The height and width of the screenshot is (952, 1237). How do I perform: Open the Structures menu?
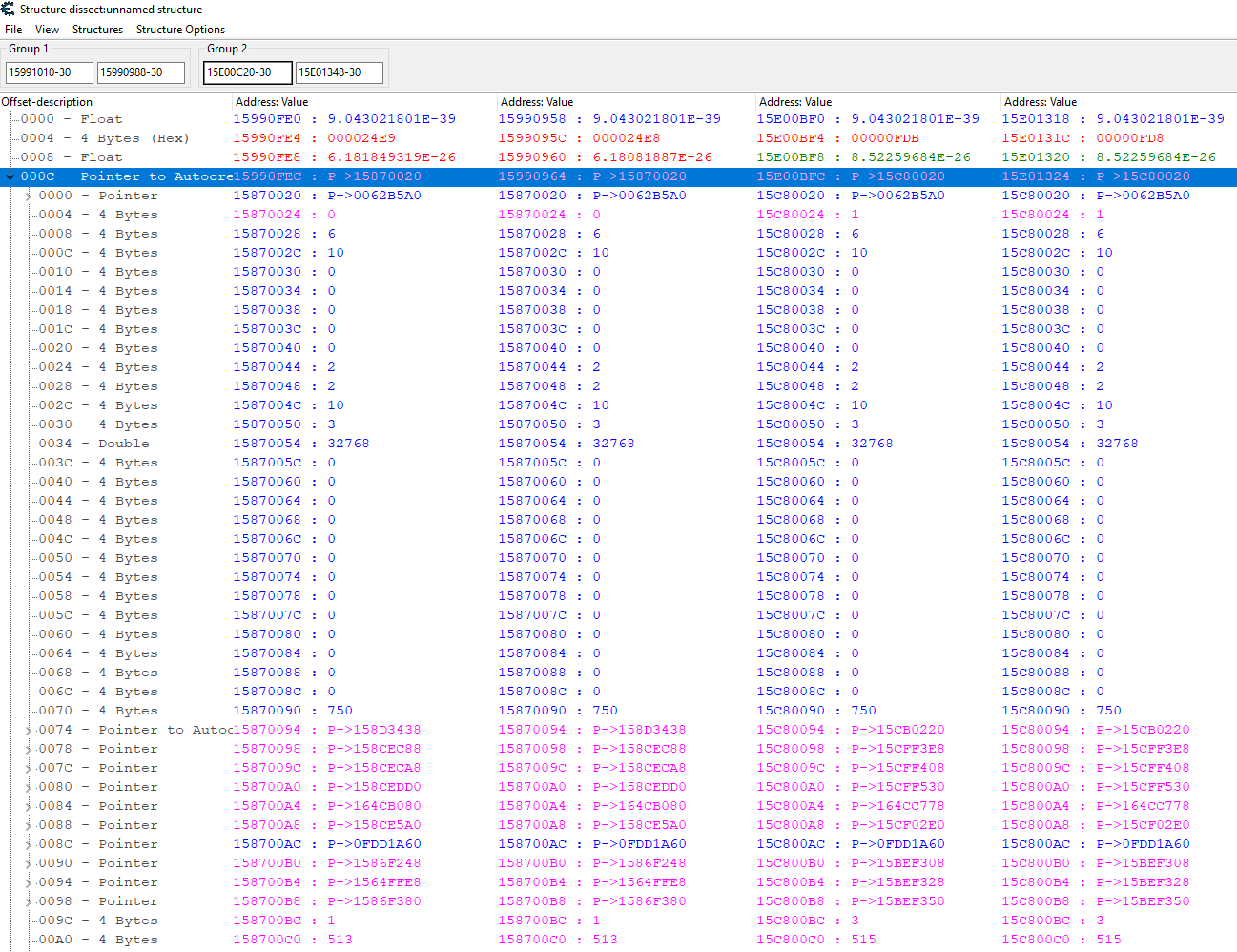click(97, 30)
